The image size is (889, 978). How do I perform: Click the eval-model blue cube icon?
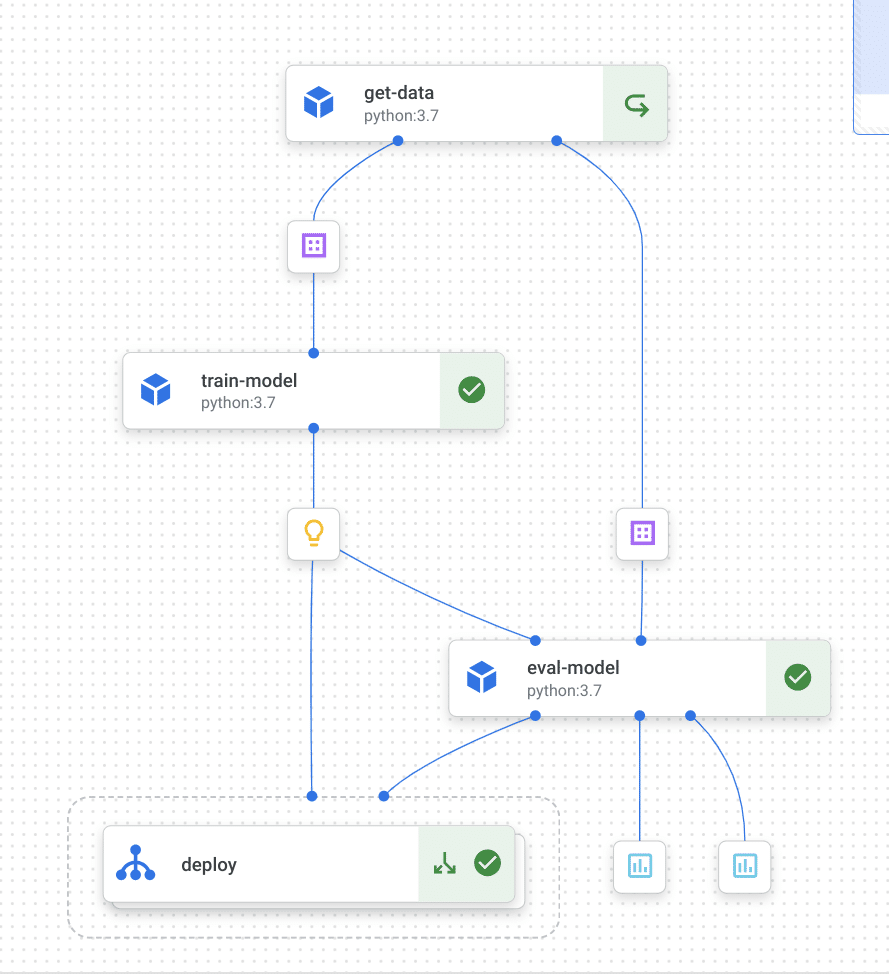coord(482,678)
